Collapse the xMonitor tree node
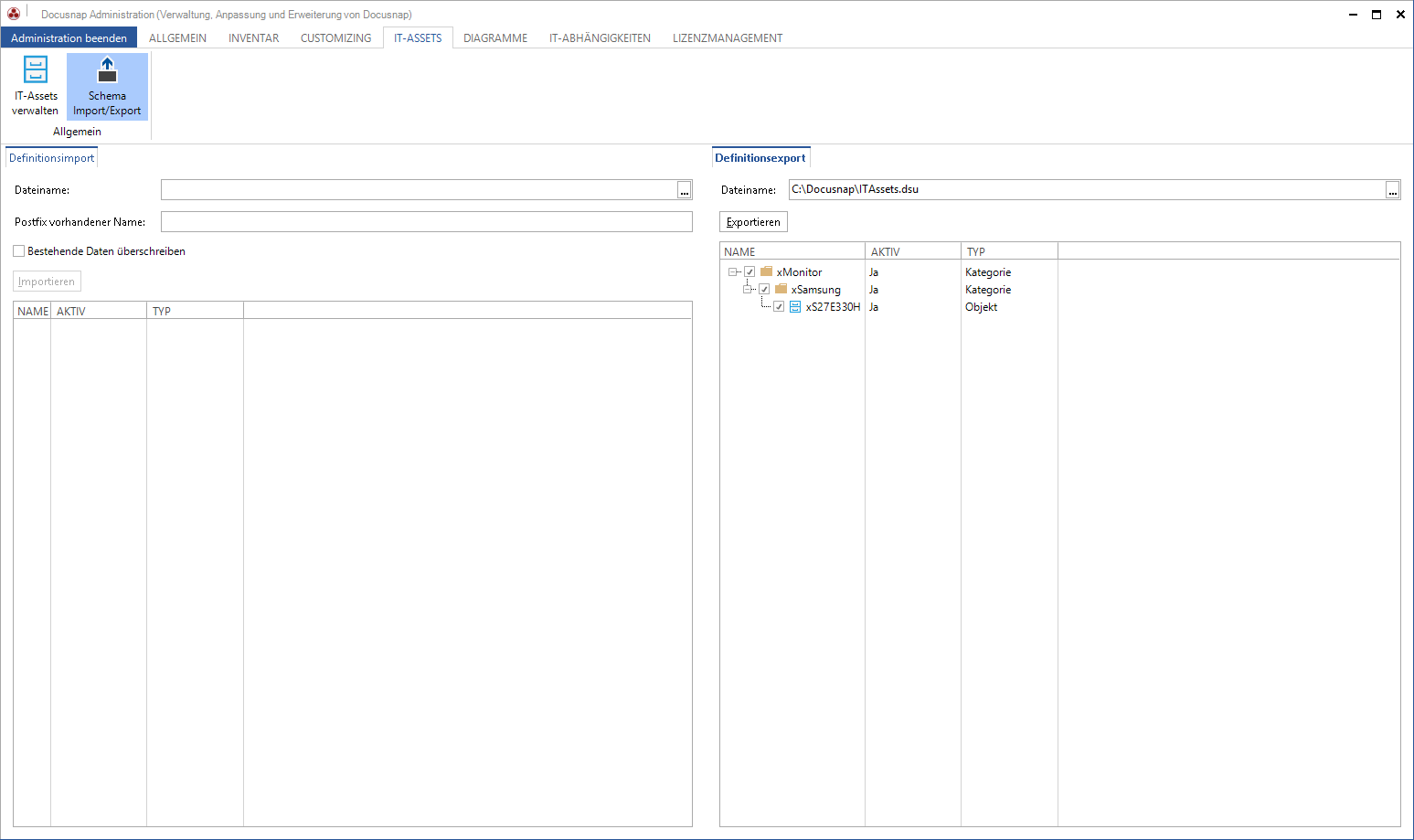The image size is (1414, 840). [x=732, y=271]
